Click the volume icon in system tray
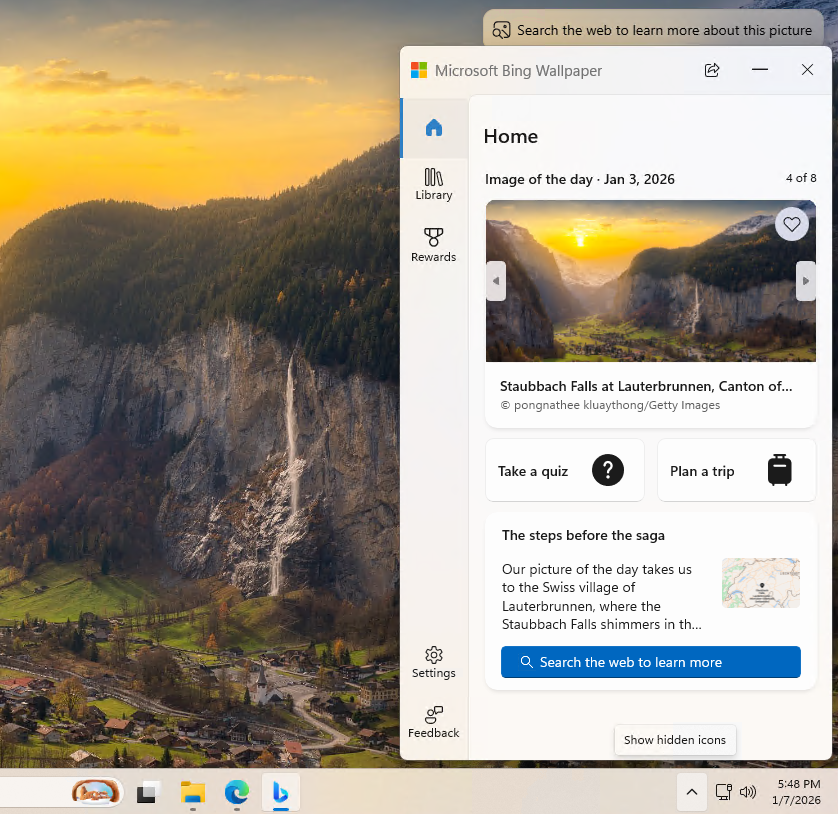Image resolution: width=838 pixels, height=814 pixels. pyautogui.click(x=747, y=793)
